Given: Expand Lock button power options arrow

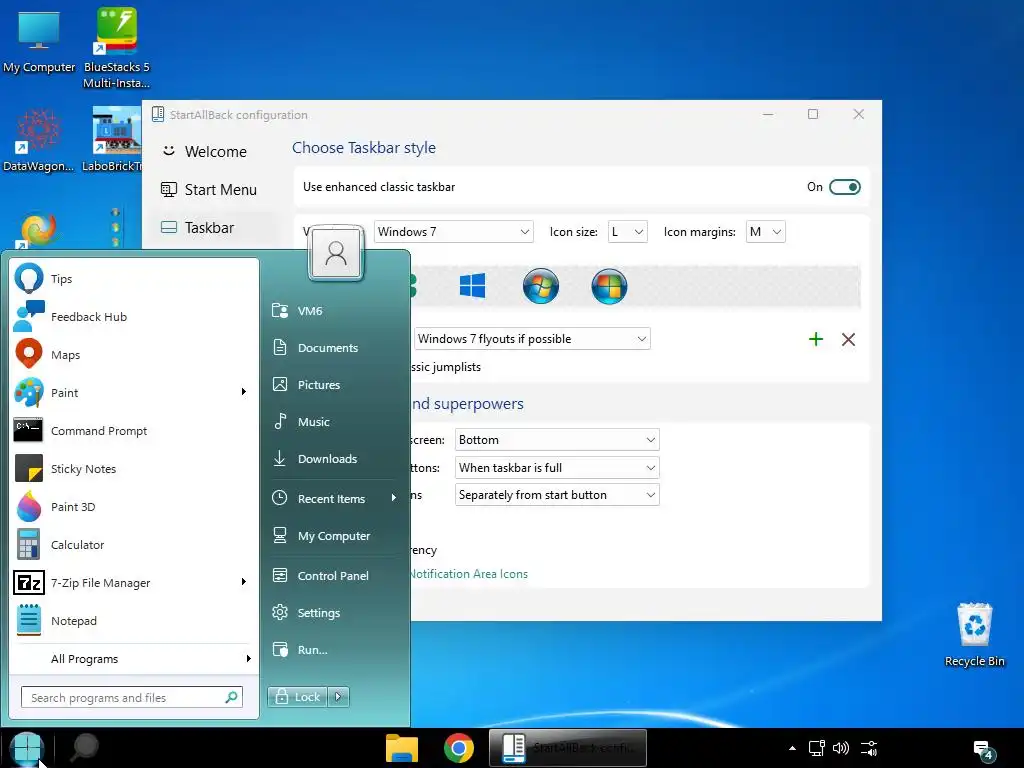Looking at the screenshot, I should (x=338, y=697).
